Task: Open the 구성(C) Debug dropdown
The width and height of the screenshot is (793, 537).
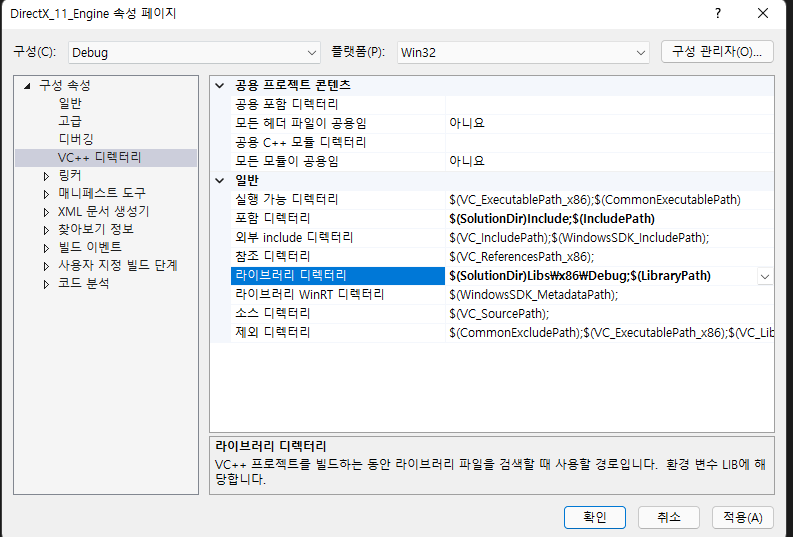Action: pos(194,53)
